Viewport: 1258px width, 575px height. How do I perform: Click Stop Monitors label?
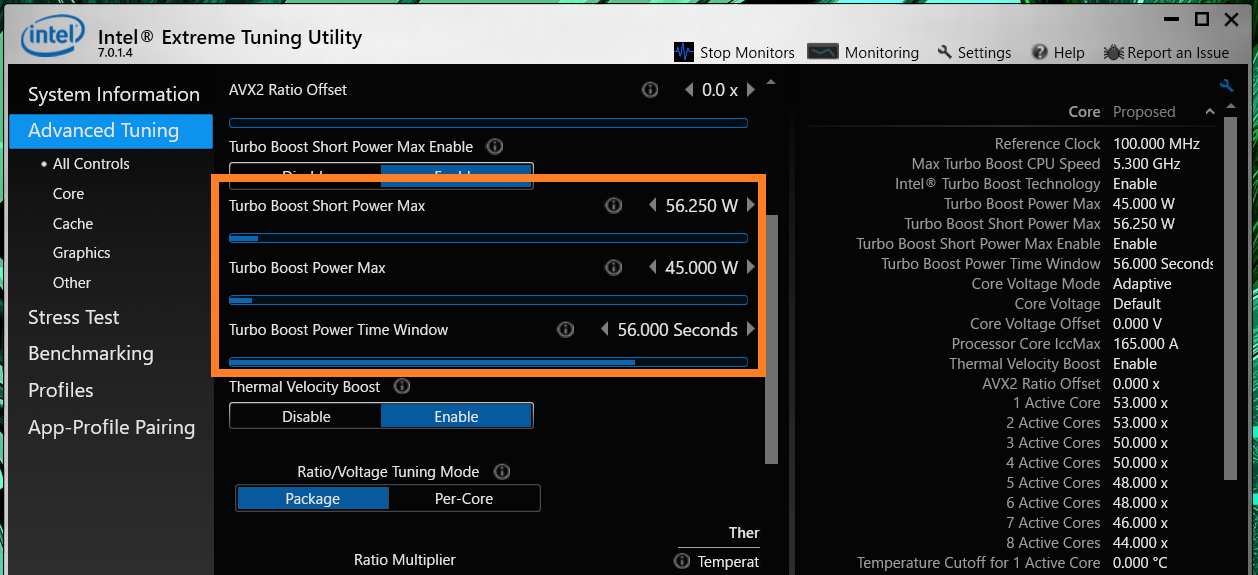747,53
